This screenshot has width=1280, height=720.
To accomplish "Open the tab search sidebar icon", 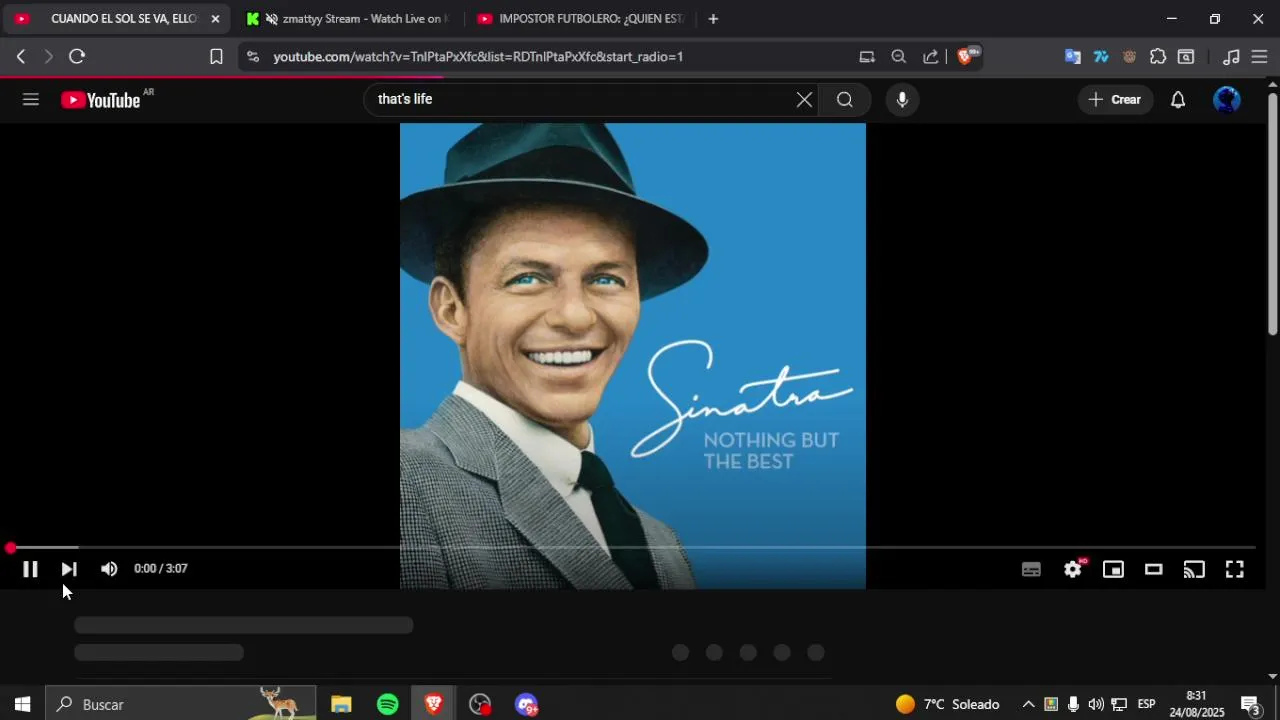I will (1186, 57).
